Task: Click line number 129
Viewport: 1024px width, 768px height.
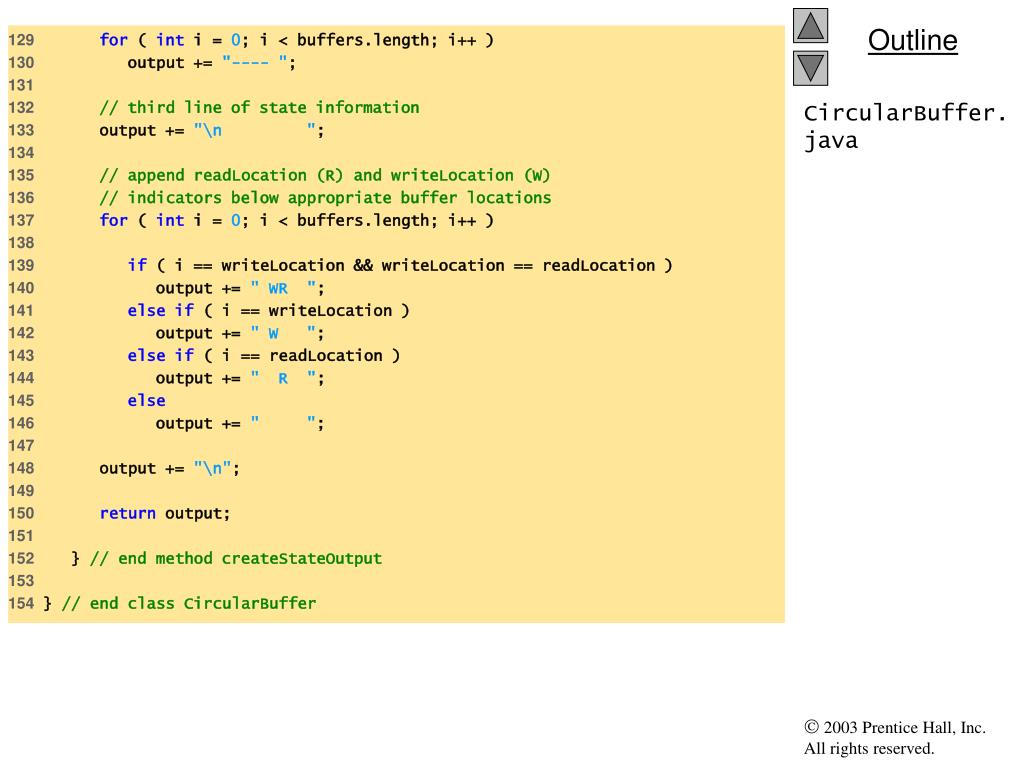Action: pyautogui.click(x=21, y=40)
